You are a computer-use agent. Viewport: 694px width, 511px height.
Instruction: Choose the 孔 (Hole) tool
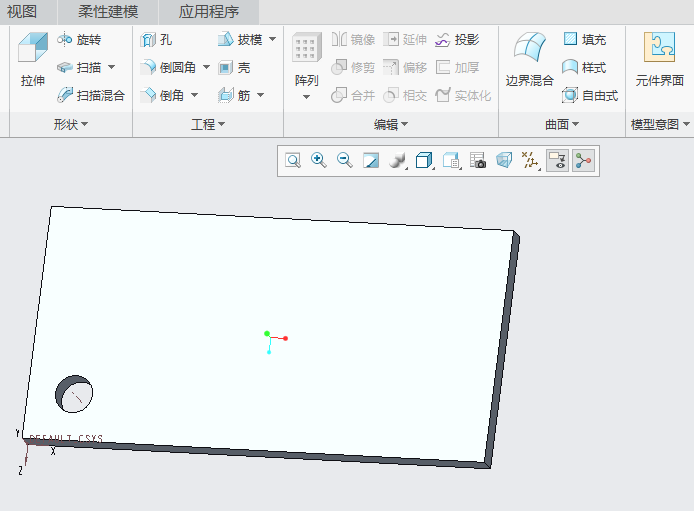click(x=157, y=40)
